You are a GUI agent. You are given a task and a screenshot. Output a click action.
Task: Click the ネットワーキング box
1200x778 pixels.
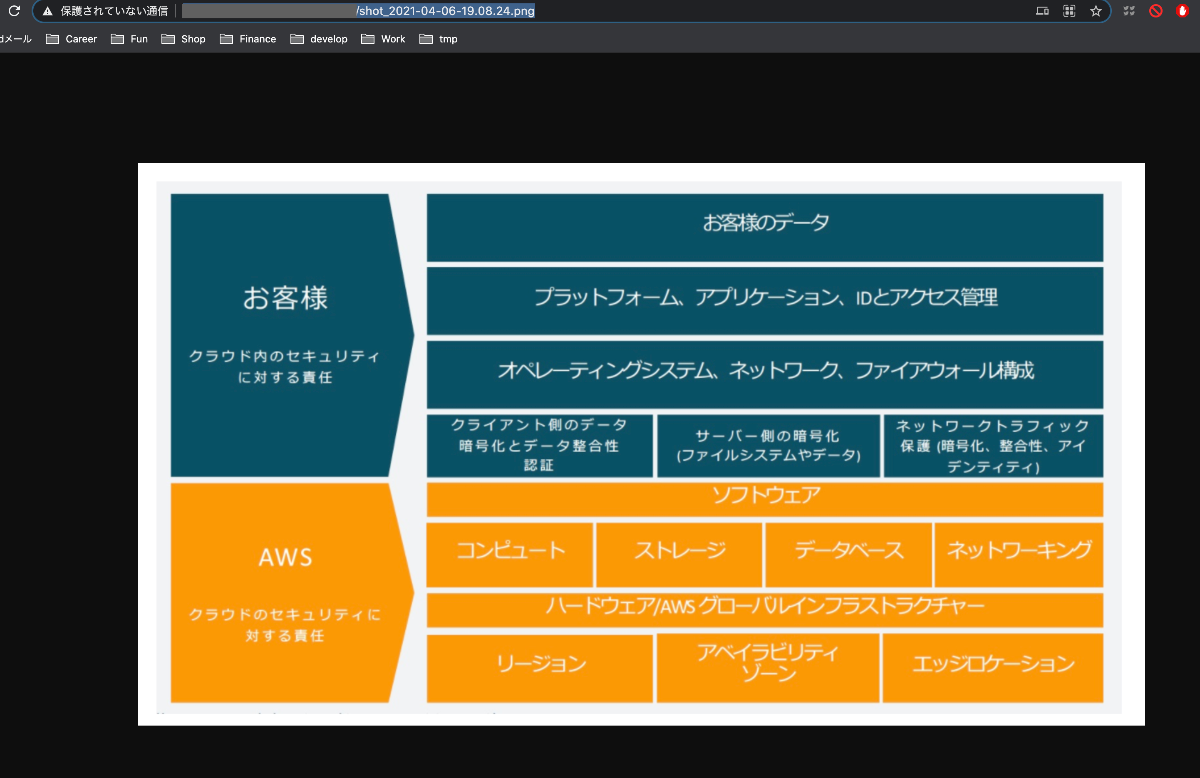point(1019,554)
